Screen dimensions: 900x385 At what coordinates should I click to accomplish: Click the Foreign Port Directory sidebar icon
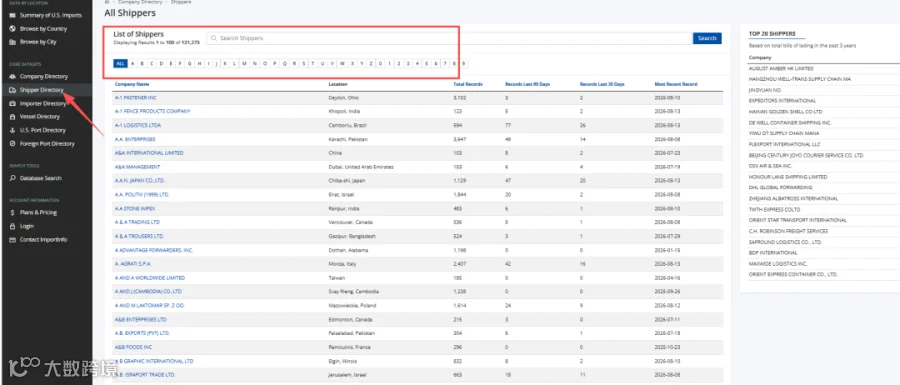13,143
